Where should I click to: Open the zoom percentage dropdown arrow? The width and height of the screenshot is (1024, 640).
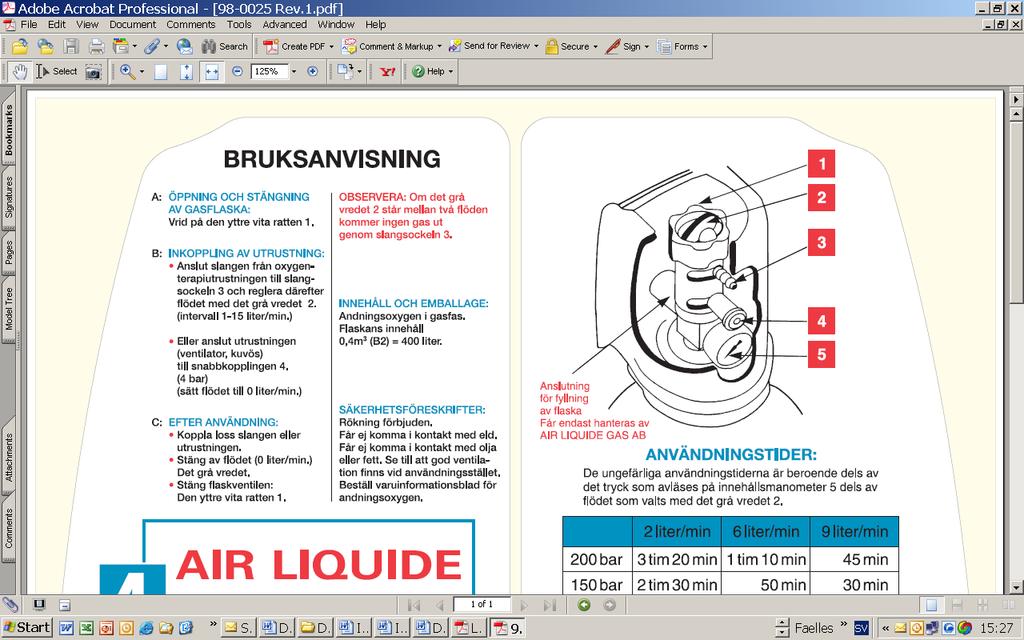pyautogui.click(x=294, y=71)
